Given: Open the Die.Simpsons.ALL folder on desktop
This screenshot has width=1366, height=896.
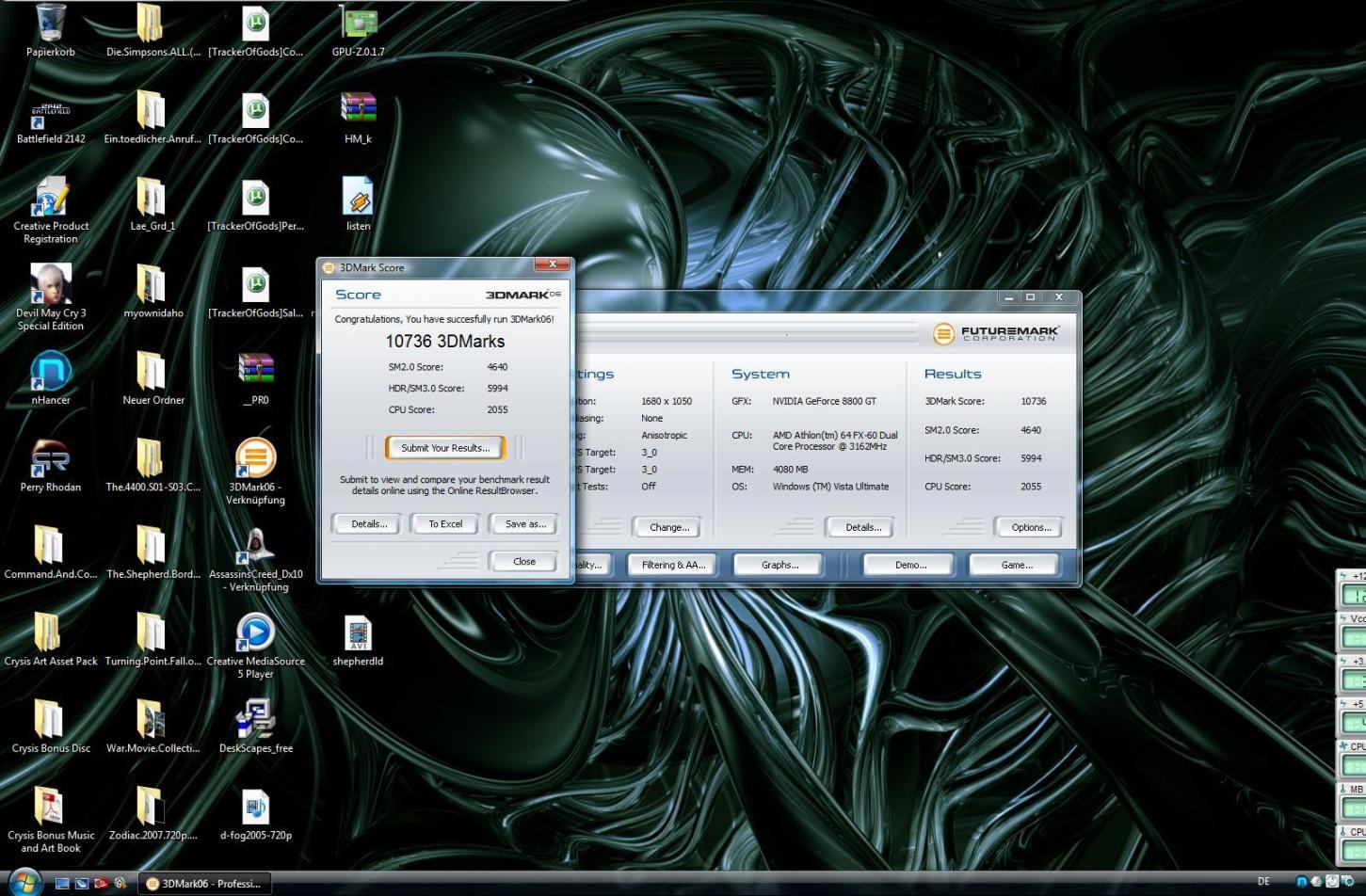Looking at the screenshot, I should (153, 30).
